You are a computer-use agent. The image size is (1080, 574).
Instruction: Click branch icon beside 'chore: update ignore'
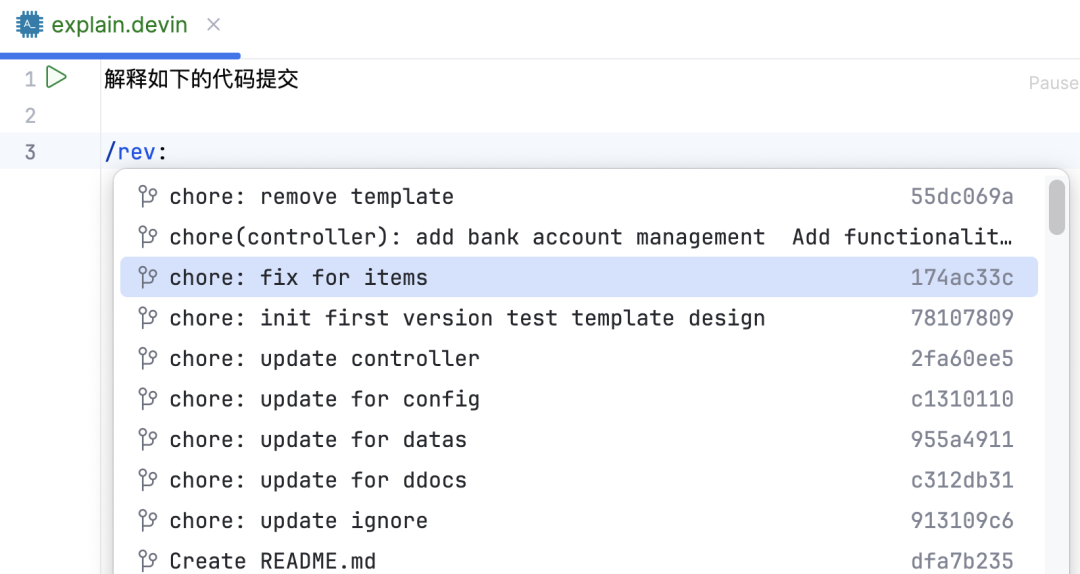[147, 520]
